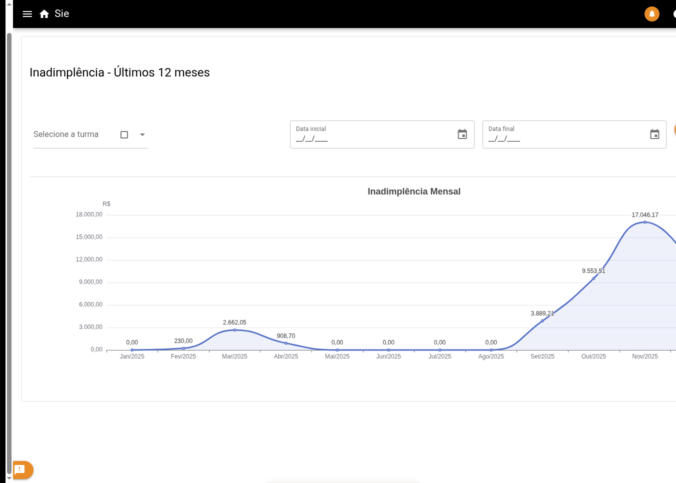Click the Set/2025 data point 3.889,21

[542, 321]
